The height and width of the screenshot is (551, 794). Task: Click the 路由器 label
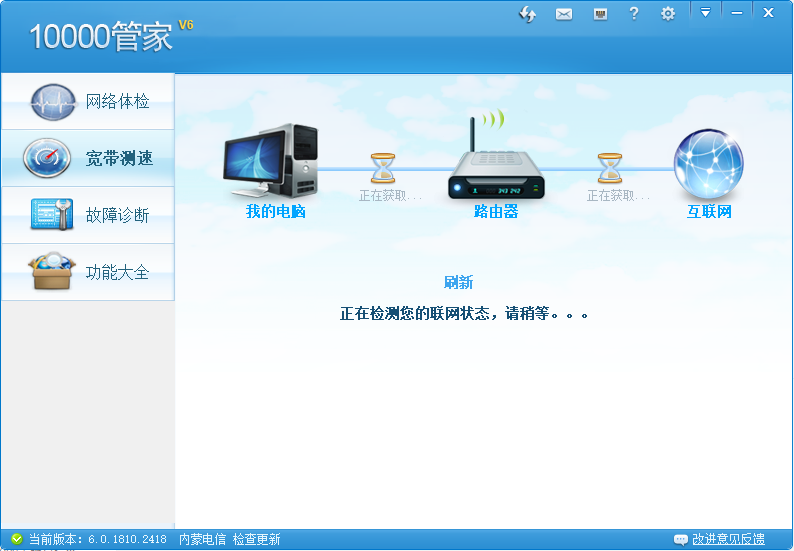pos(496,211)
